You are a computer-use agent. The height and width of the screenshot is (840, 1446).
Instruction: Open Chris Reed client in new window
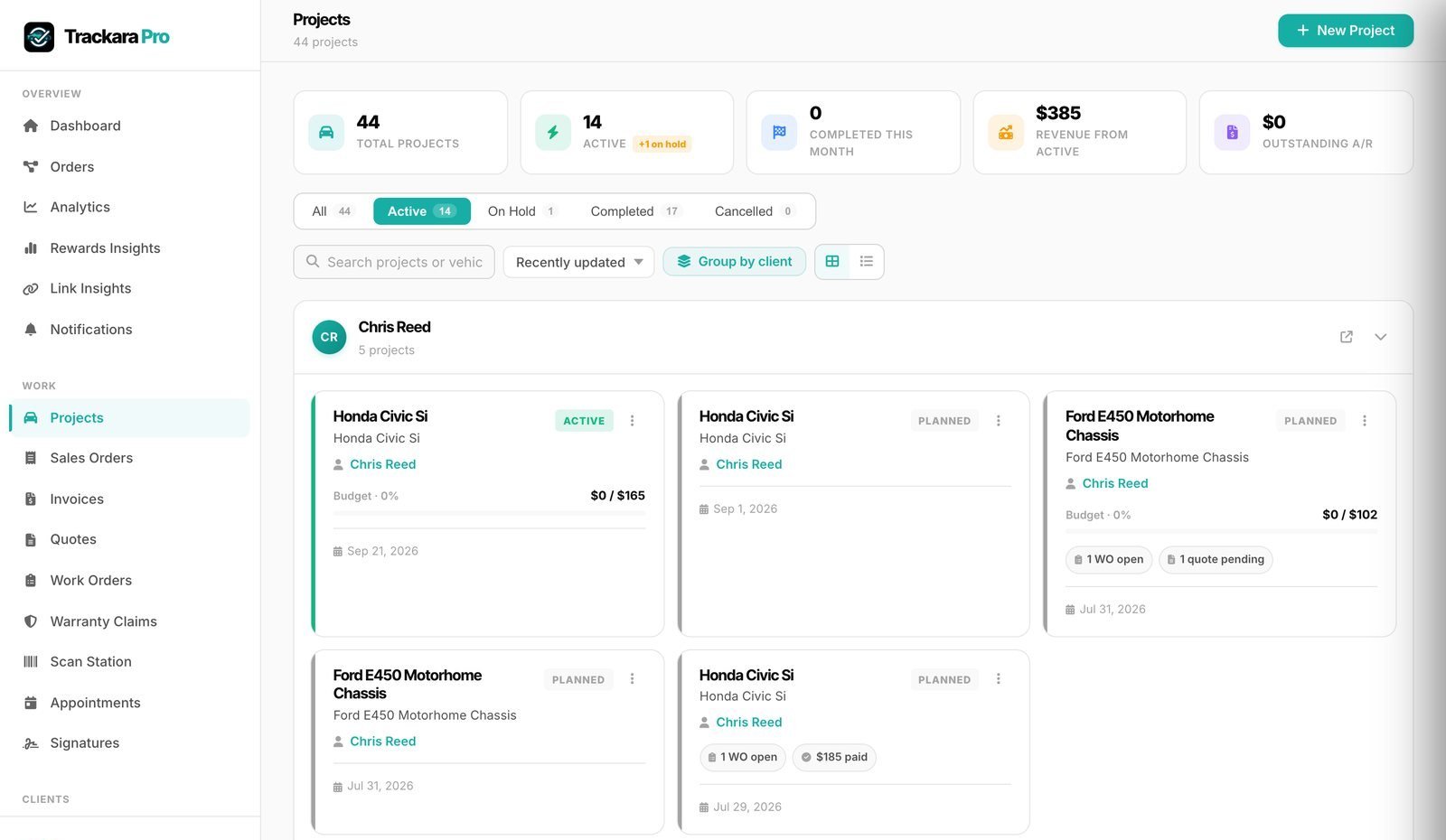coord(1347,337)
